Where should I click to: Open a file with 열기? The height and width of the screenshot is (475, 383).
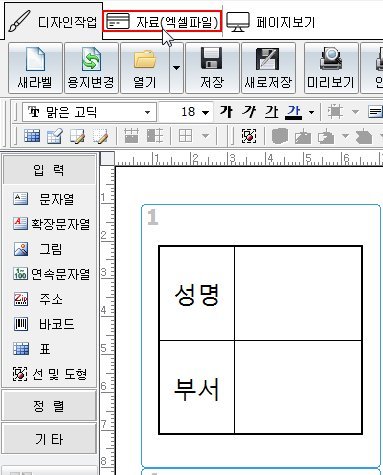click(x=145, y=68)
